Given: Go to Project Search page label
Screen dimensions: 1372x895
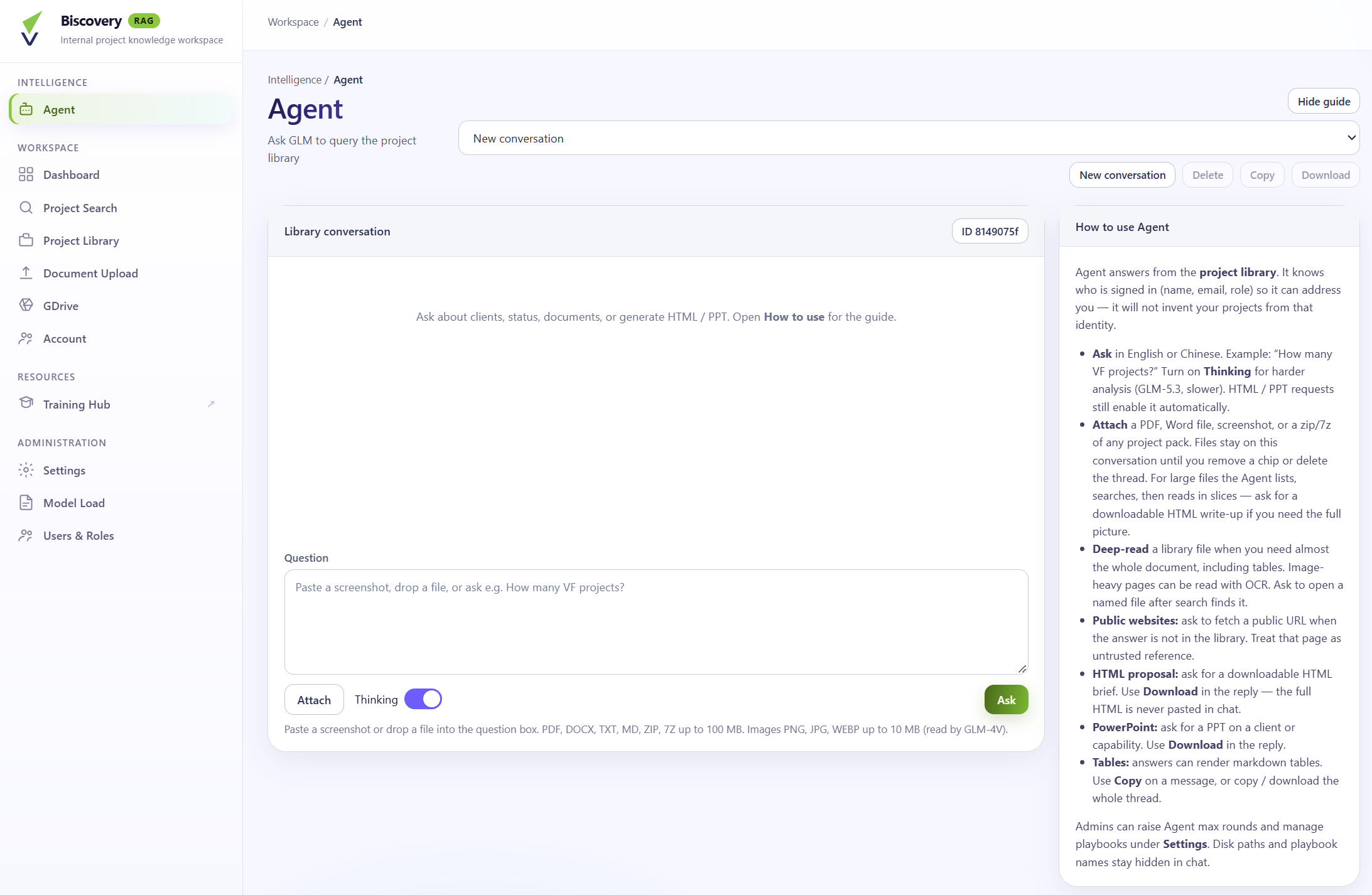Looking at the screenshot, I should tap(80, 208).
